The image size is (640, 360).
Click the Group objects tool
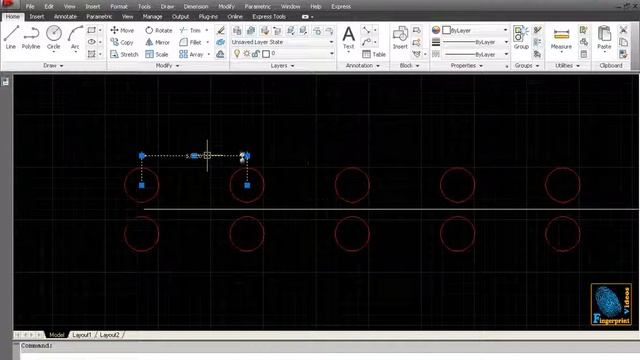521,37
